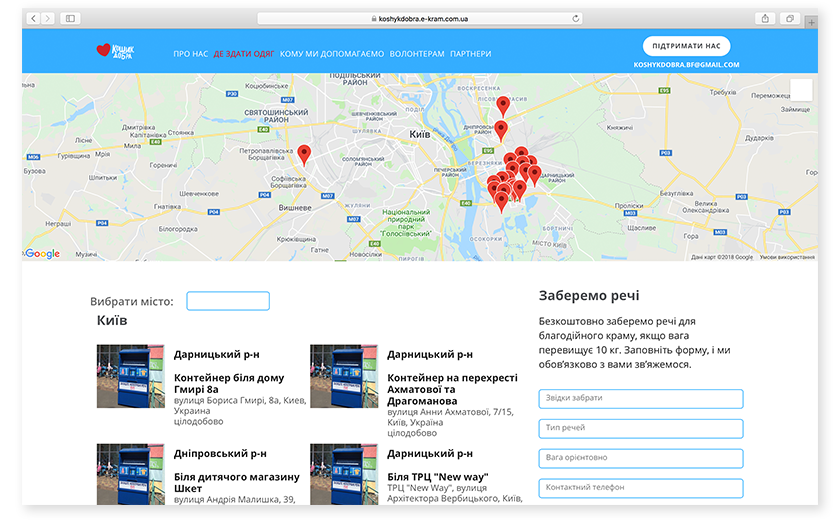The image size is (840, 530).
Task: Toggle the map fullscreen control square
Action: (801, 90)
